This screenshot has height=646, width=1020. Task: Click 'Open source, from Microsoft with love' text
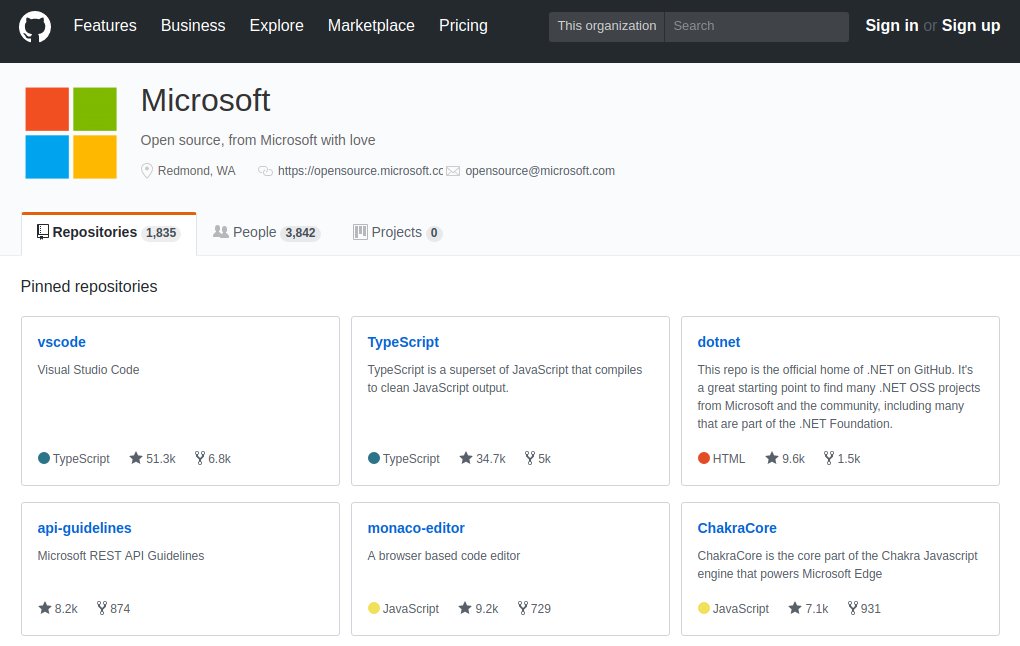[258, 140]
